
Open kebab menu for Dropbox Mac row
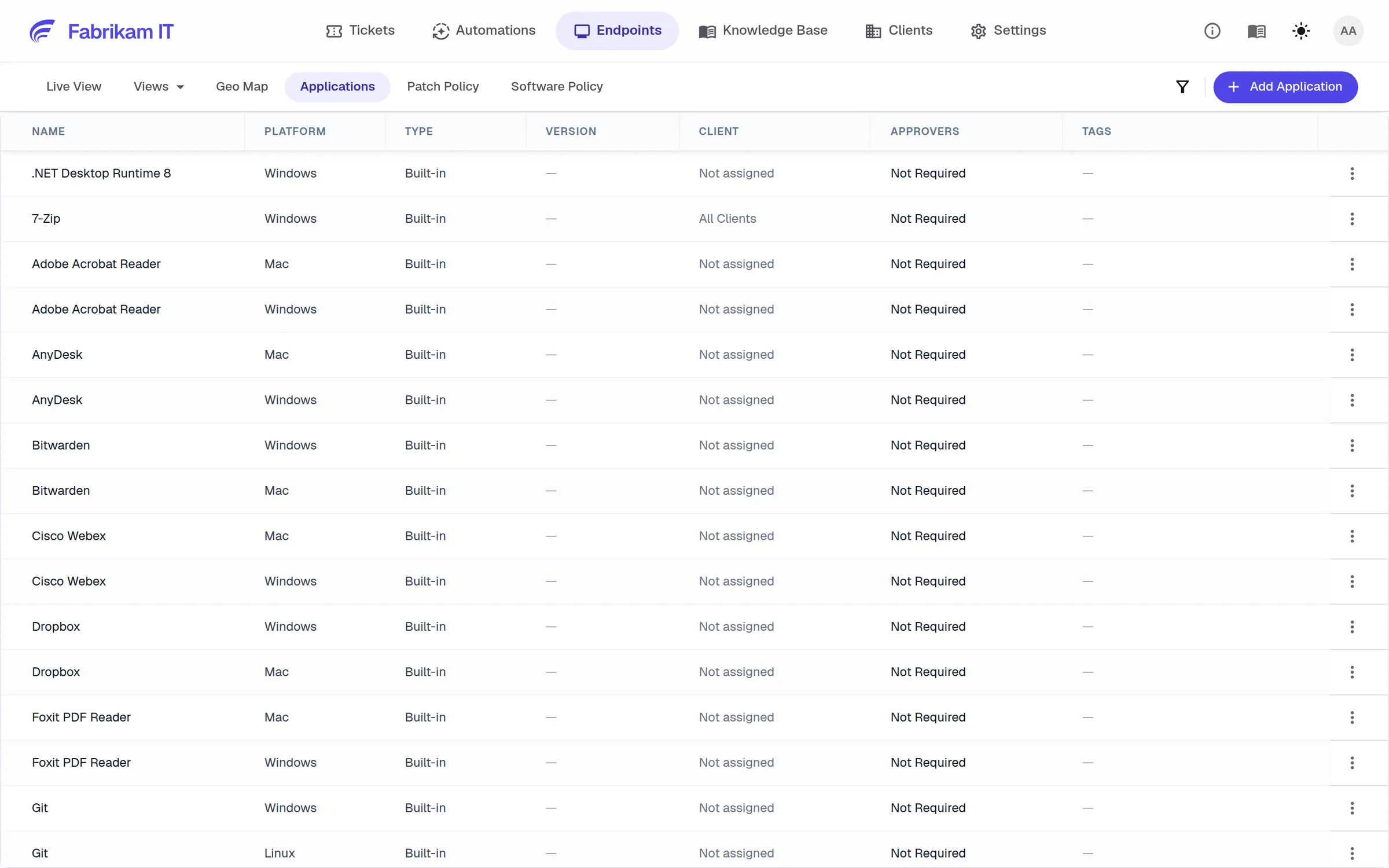click(1352, 672)
